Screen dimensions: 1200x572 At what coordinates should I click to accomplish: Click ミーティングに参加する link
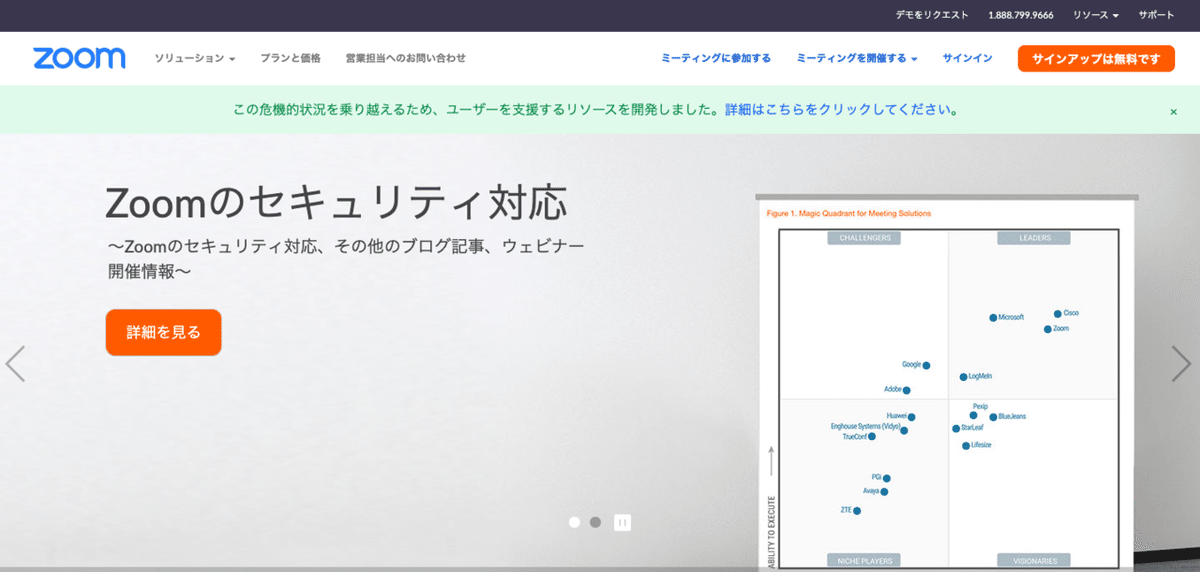tap(716, 58)
